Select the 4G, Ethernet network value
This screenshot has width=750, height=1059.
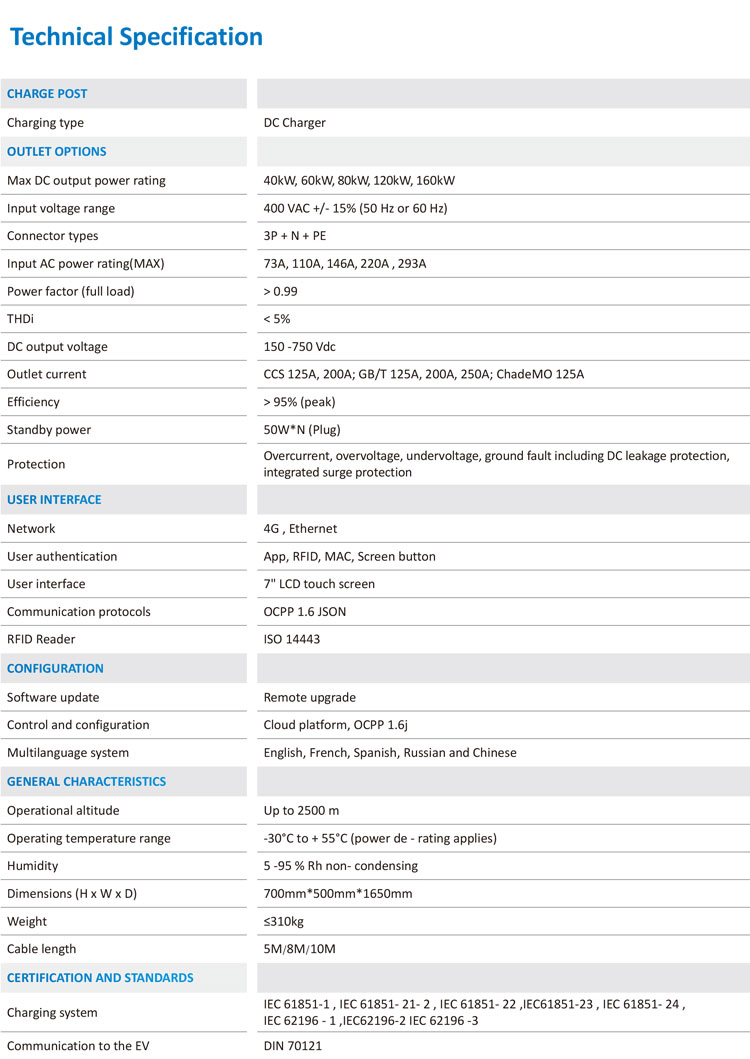[300, 529]
